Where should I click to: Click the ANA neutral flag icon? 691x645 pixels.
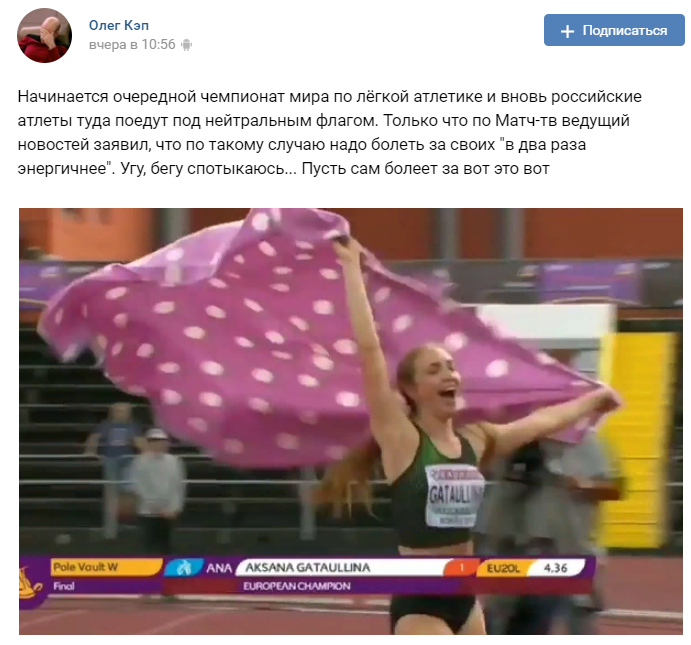pos(183,567)
